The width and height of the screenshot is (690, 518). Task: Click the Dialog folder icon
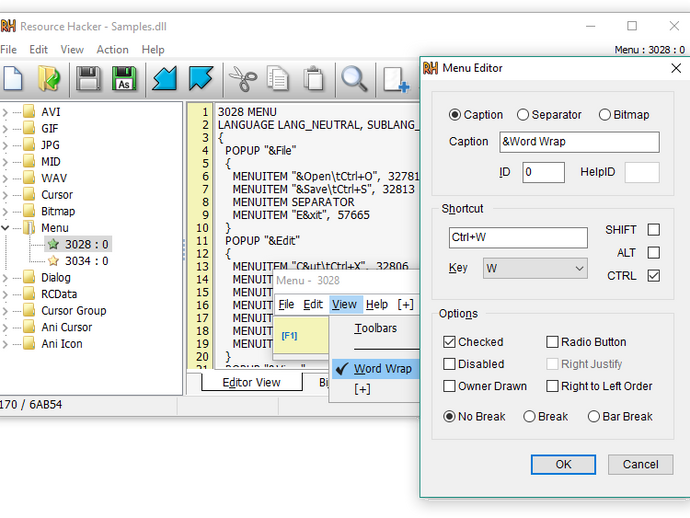click(x=29, y=277)
